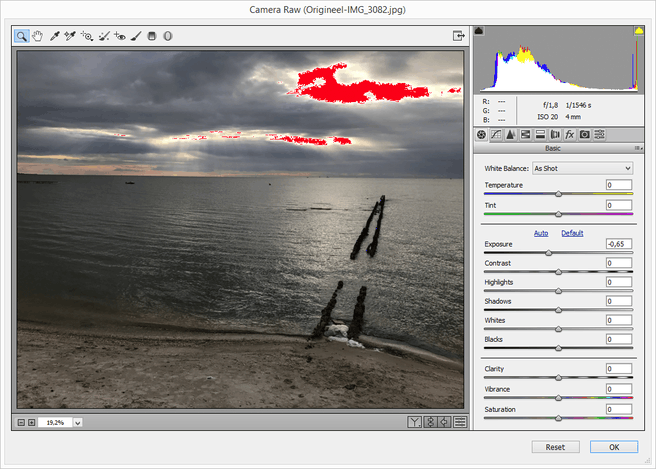Click the Whites value field
Viewport: 656px width, 469px height.
619,320
